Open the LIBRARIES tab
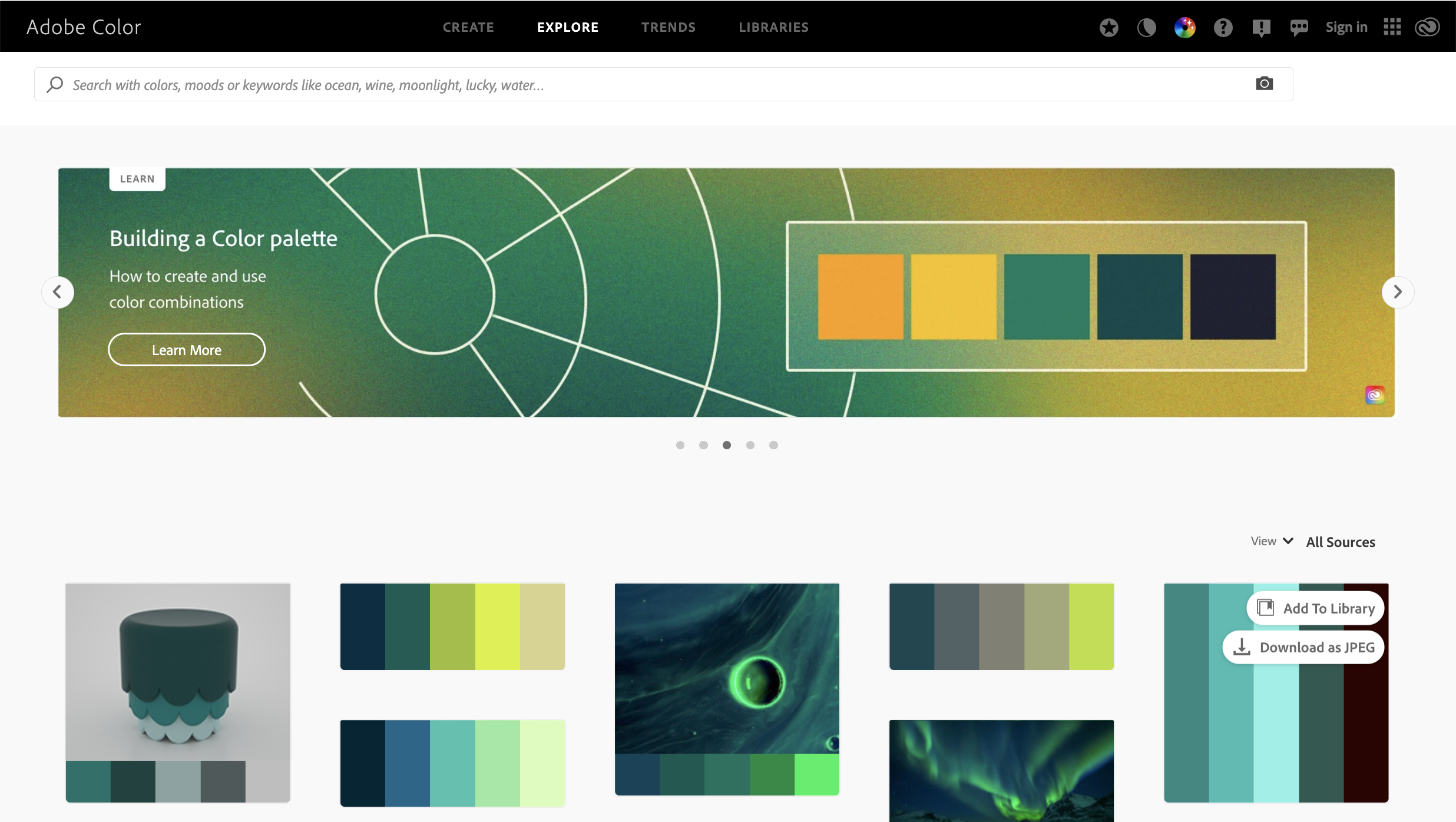The width and height of the screenshot is (1456, 822). pos(774,27)
